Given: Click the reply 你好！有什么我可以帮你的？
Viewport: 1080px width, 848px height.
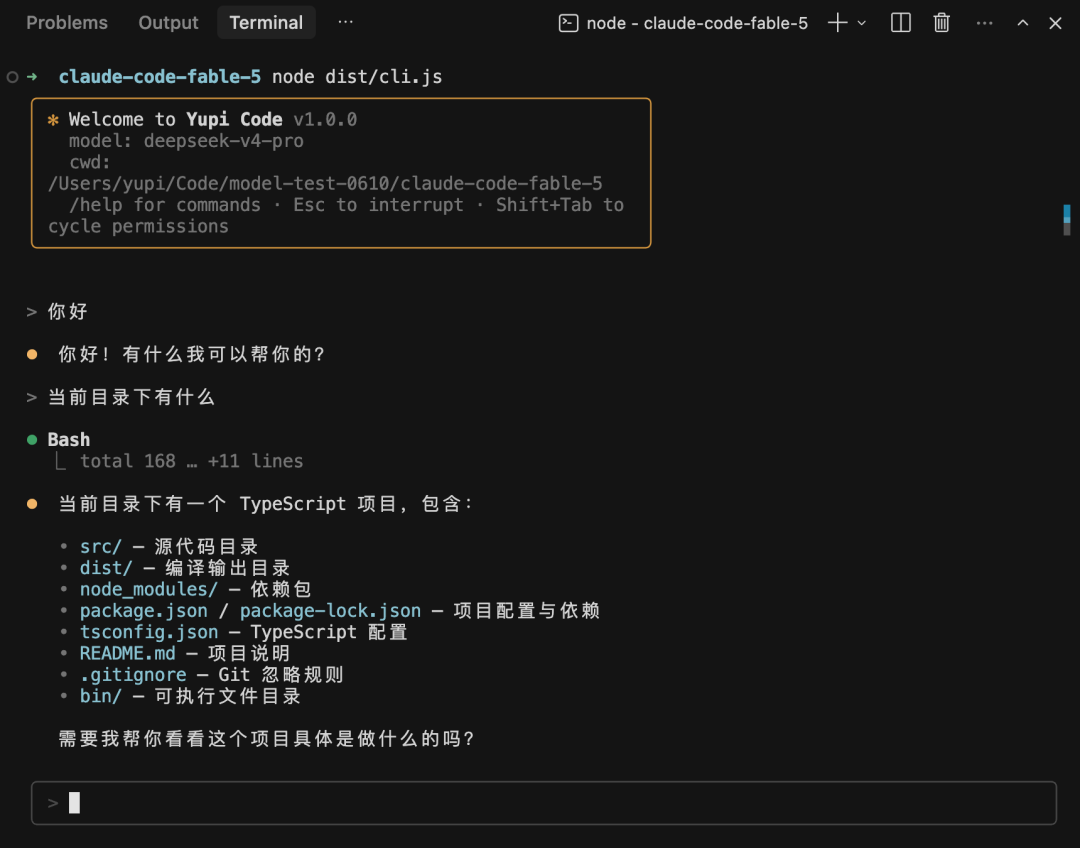Looking at the screenshot, I should click(191, 354).
